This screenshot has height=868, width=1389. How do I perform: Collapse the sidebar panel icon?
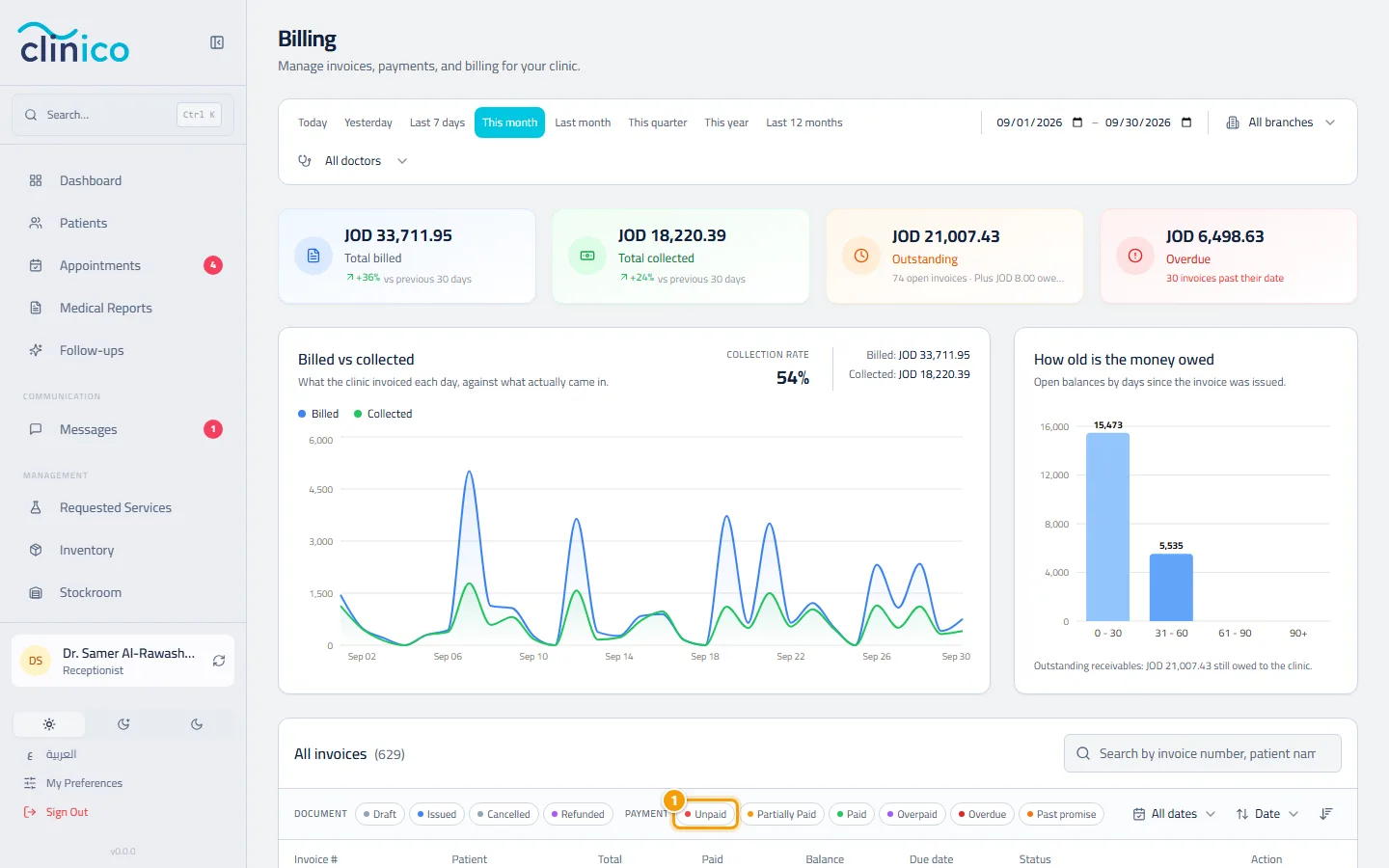pyautogui.click(x=217, y=42)
